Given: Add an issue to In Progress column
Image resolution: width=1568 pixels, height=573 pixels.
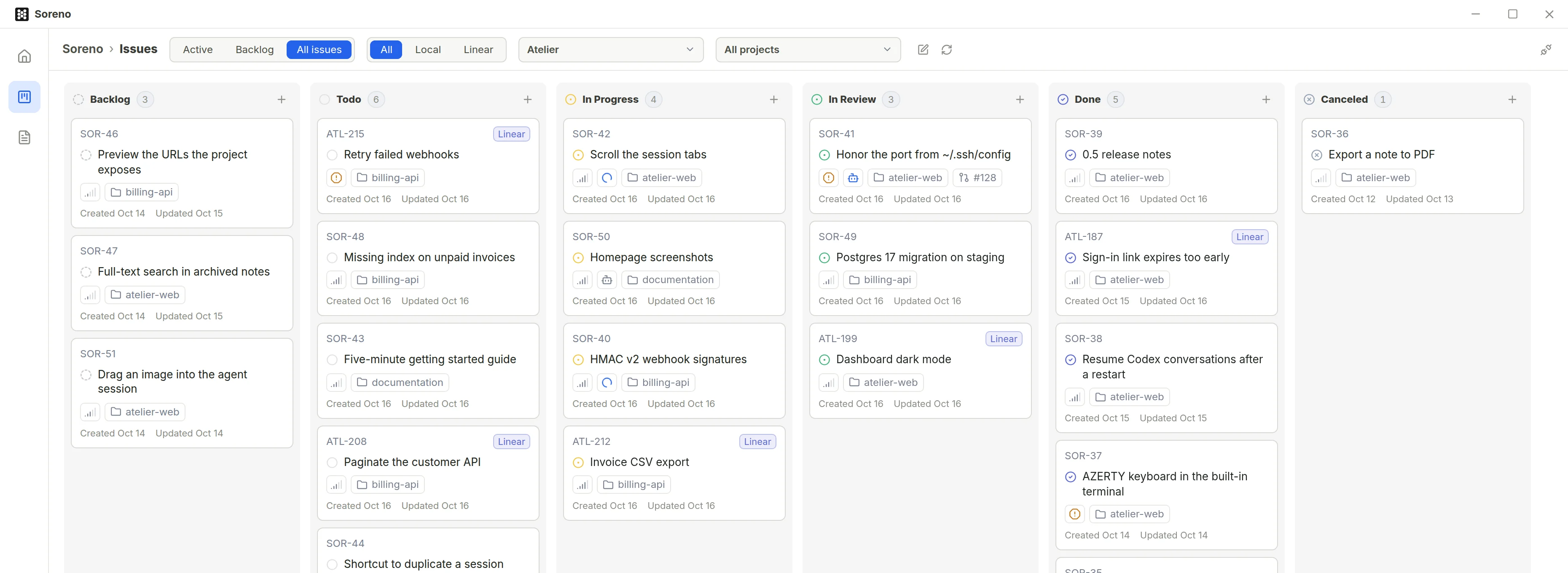Looking at the screenshot, I should point(773,99).
